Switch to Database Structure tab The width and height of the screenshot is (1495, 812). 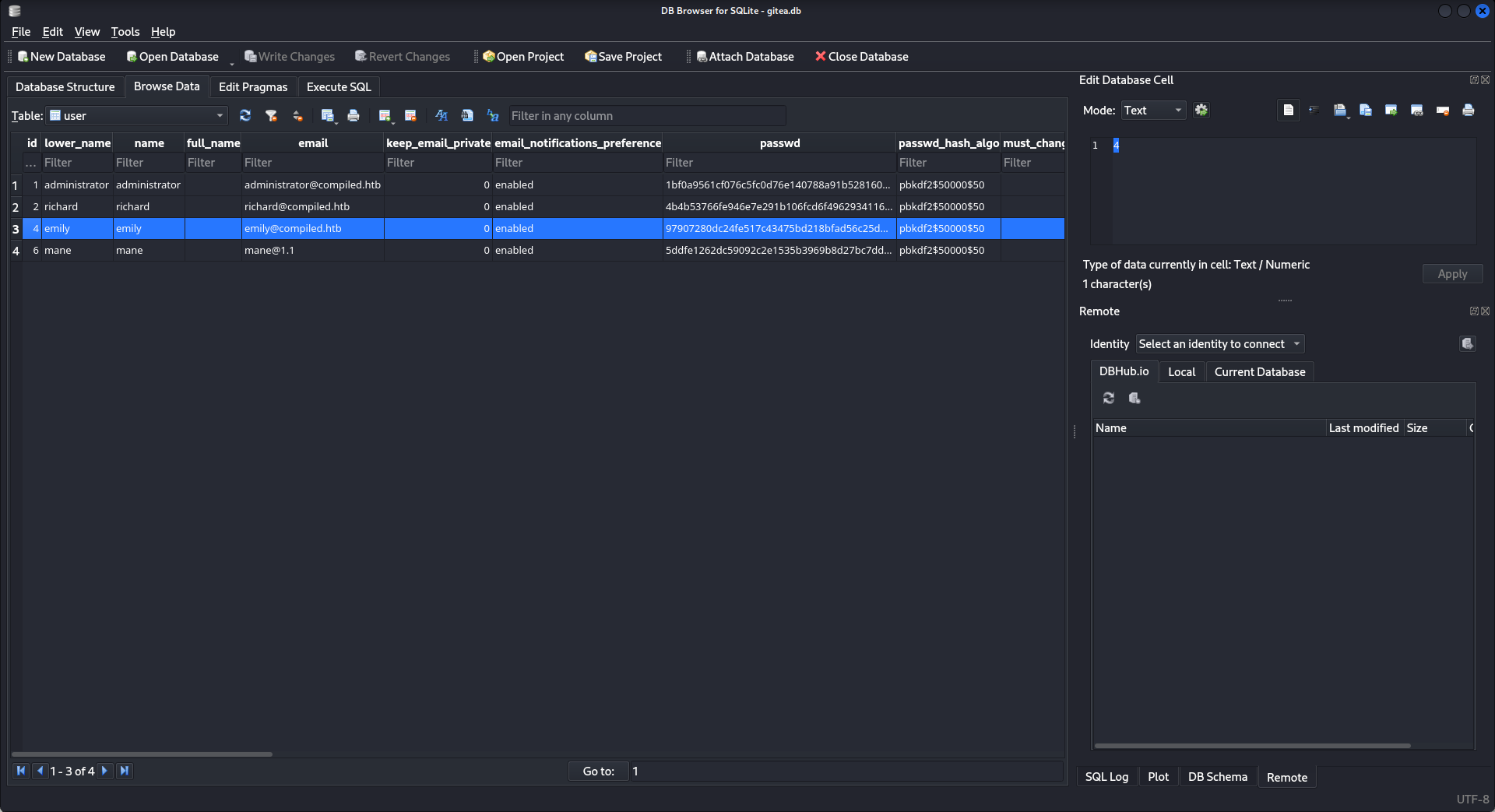pos(65,87)
